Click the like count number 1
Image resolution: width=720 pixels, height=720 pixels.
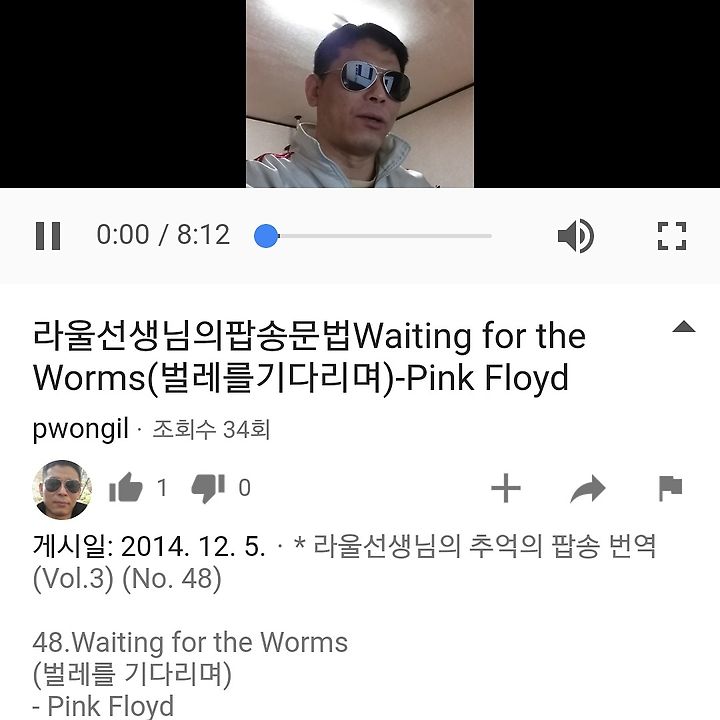pyautogui.click(x=162, y=488)
